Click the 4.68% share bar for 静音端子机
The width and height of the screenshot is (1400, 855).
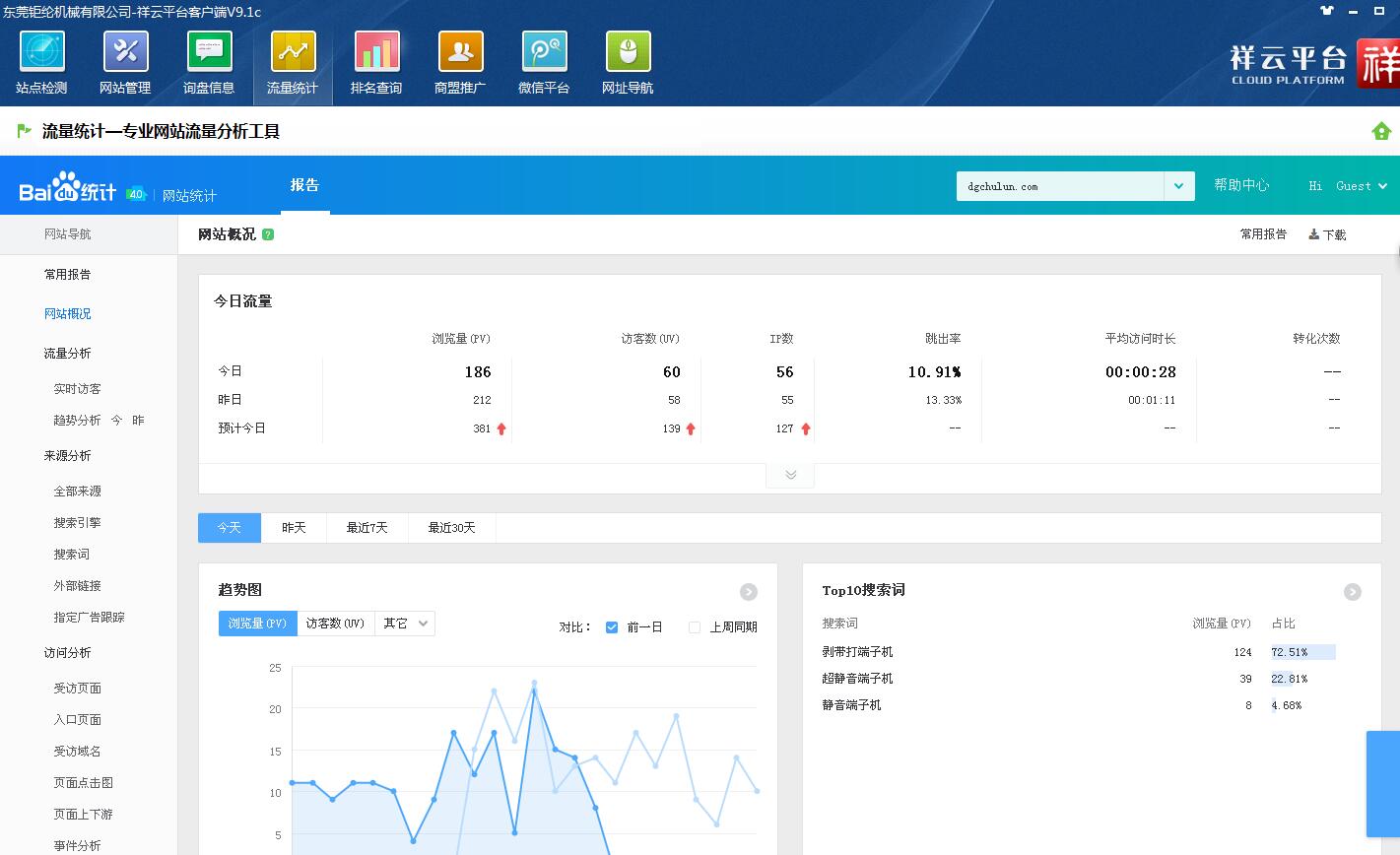coord(1286,705)
